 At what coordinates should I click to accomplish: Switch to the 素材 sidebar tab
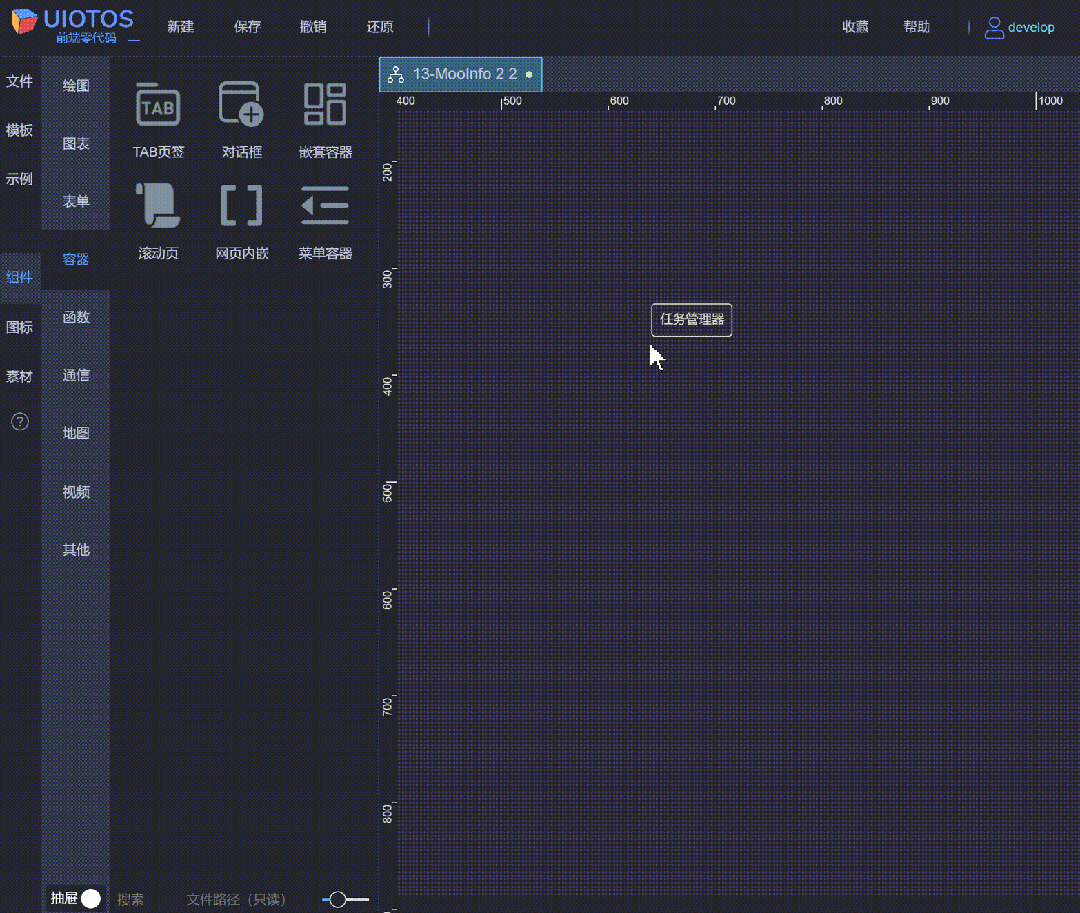(x=19, y=376)
